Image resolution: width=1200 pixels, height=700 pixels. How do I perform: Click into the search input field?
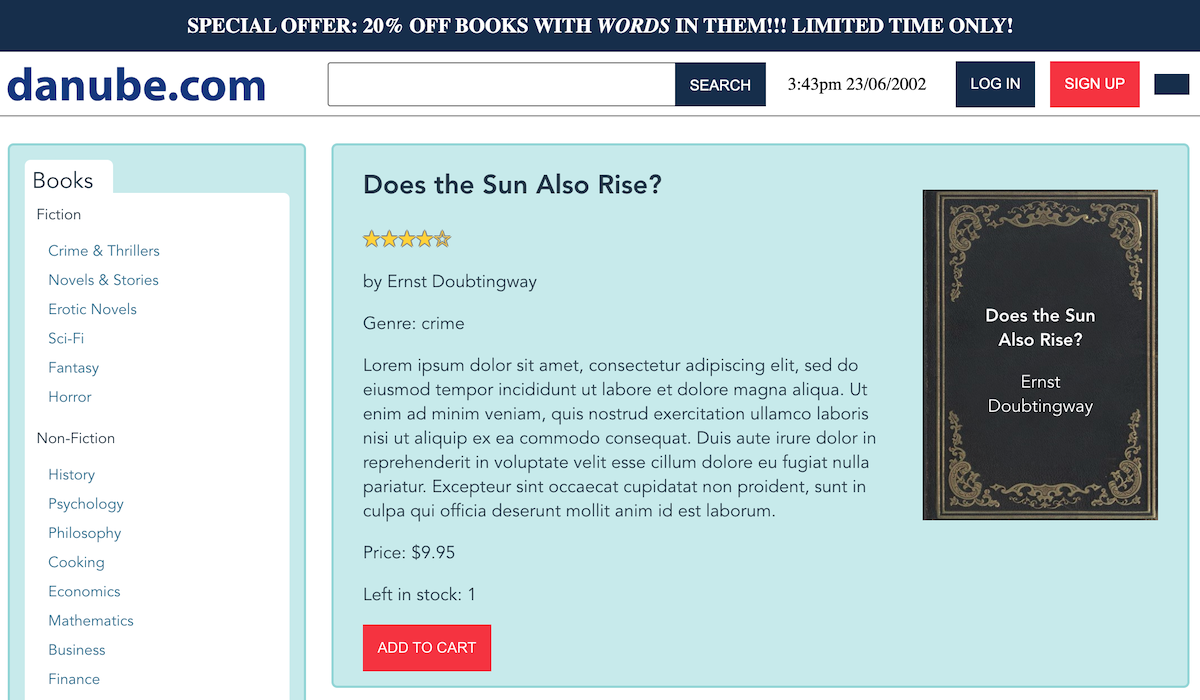click(502, 85)
